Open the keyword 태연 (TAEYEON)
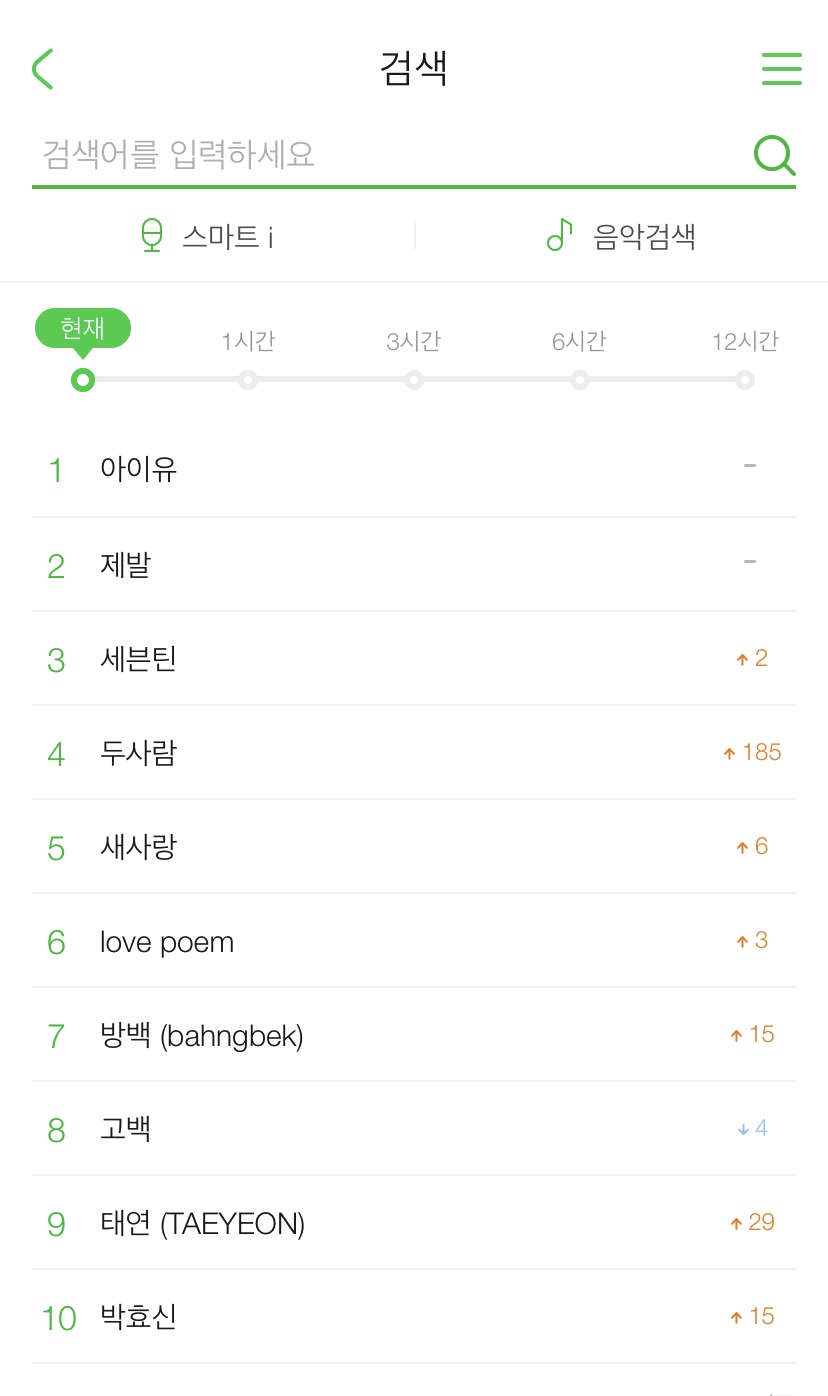The image size is (828, 1396). [202, 1224]
